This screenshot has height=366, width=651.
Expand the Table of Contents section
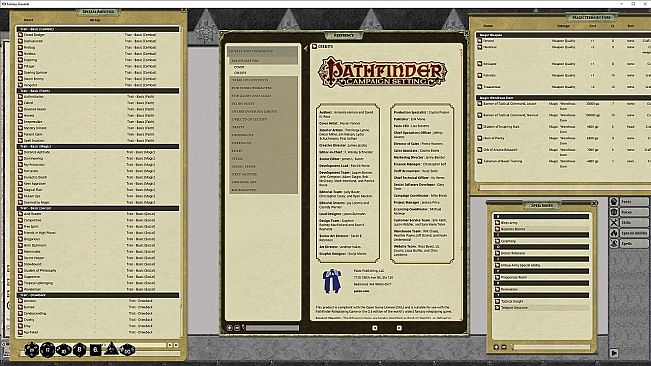263,80
